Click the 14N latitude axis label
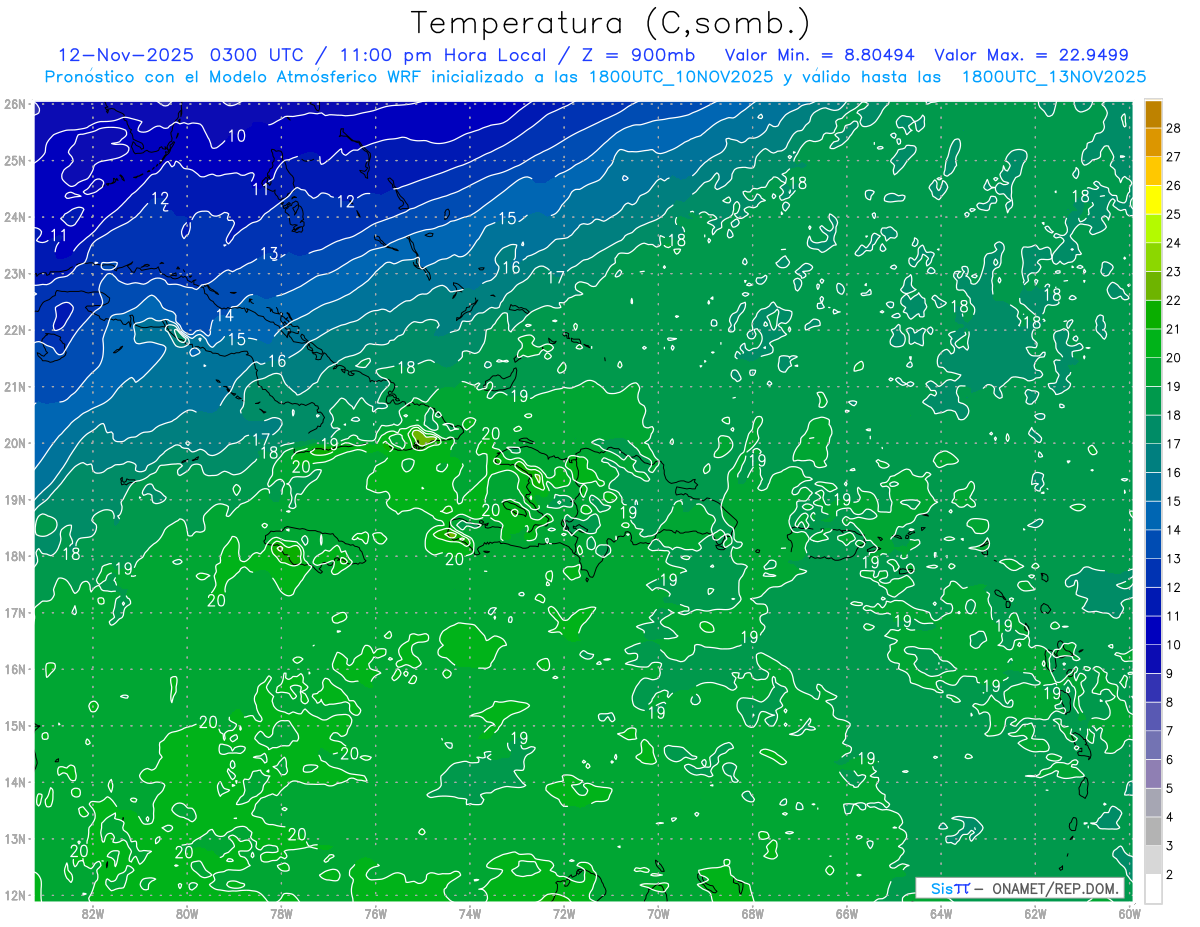The height and width of the screenshot is (927, 1200). coord(15,782)
